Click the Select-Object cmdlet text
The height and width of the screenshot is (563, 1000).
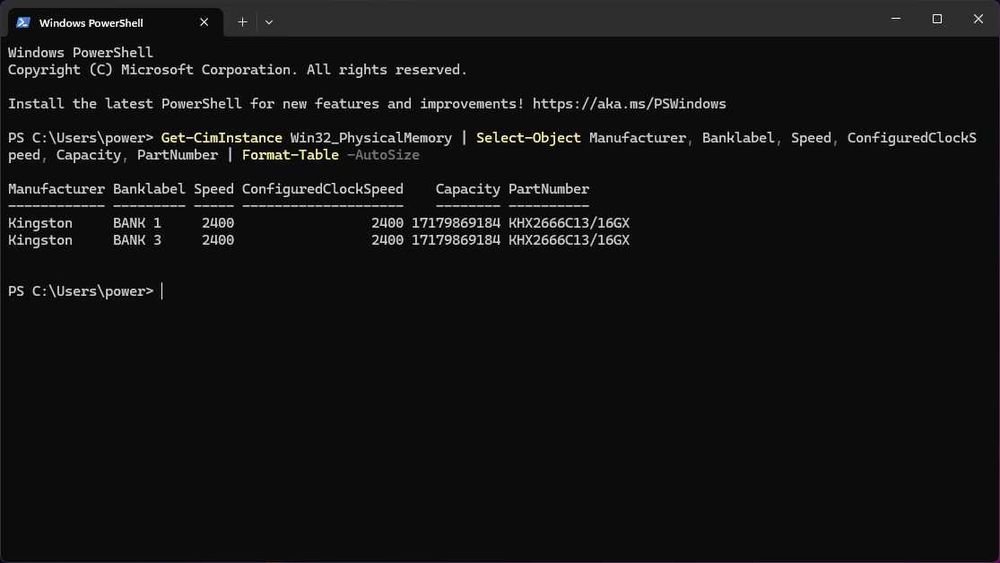click(x=528, y=138)
